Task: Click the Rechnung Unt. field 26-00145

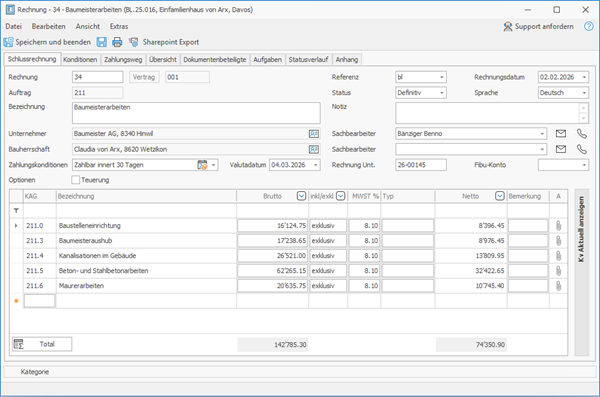Action: click(421, 165)
